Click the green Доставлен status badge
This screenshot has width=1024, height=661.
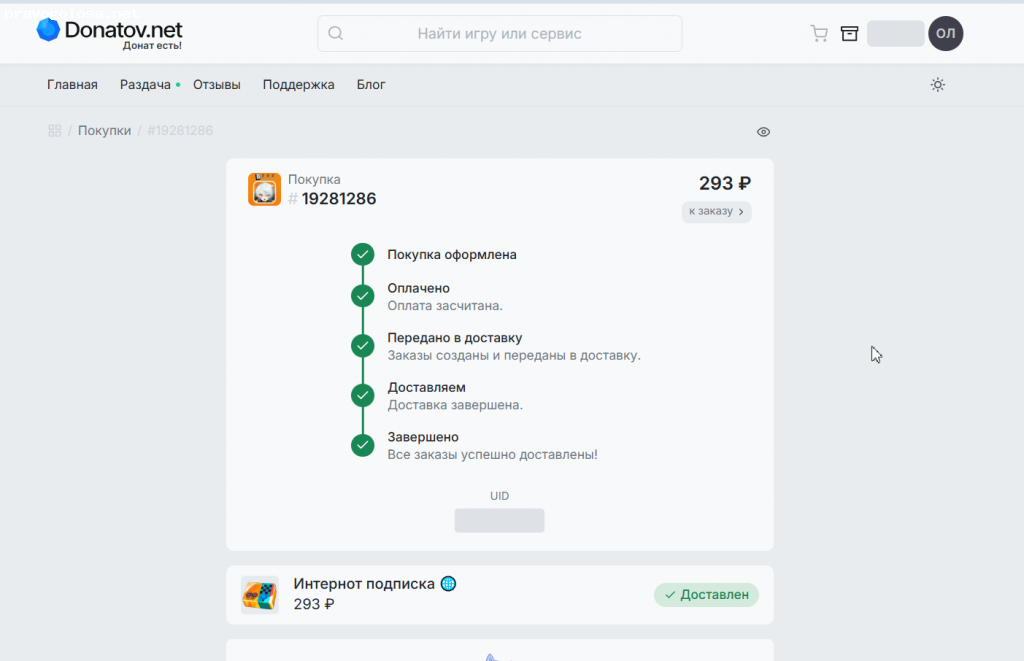click(706, 595)
